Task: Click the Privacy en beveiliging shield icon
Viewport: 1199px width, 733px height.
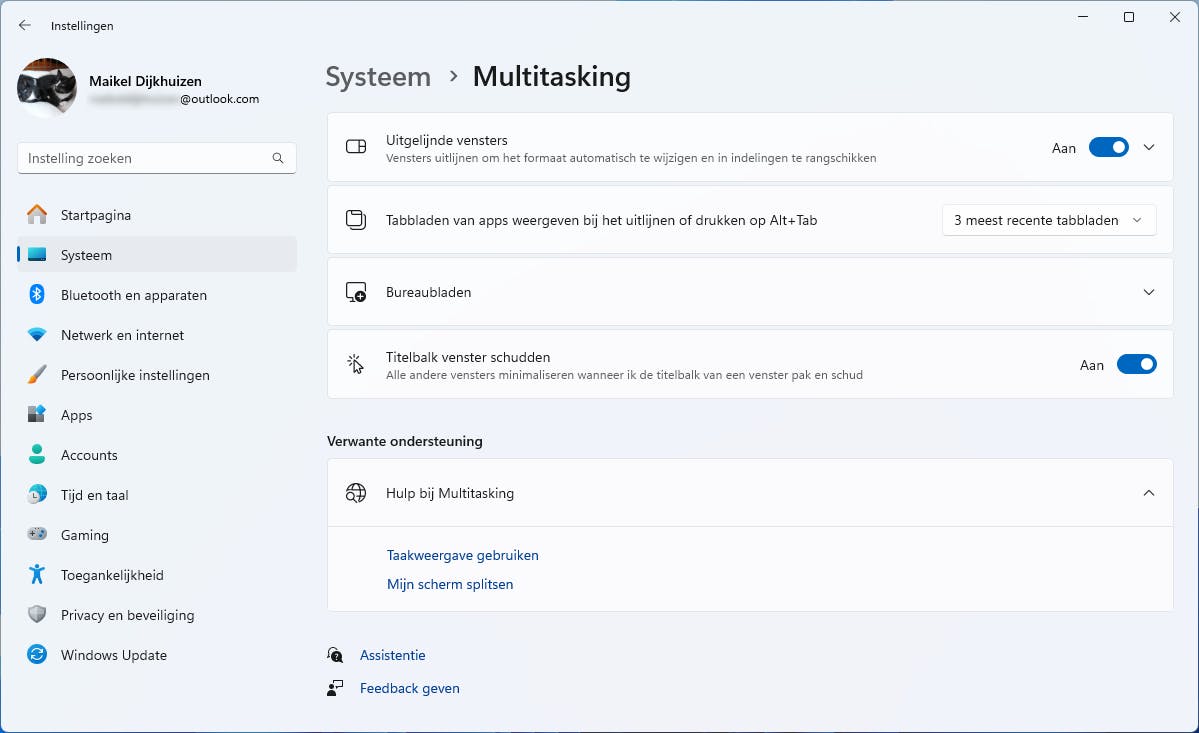Action: point(37,615)
